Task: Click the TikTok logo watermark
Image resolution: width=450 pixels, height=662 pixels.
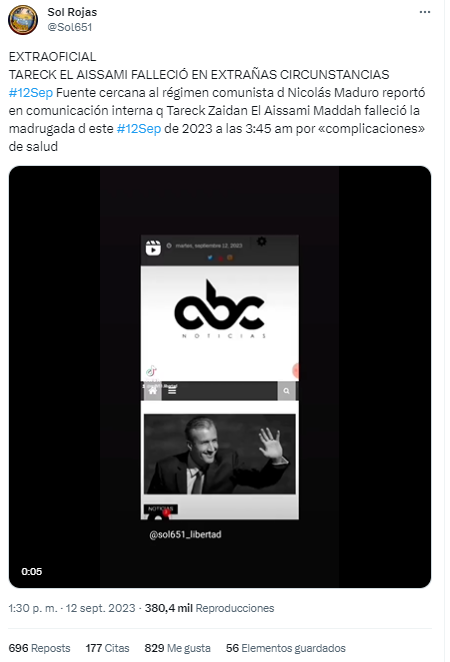Action: 151,371
